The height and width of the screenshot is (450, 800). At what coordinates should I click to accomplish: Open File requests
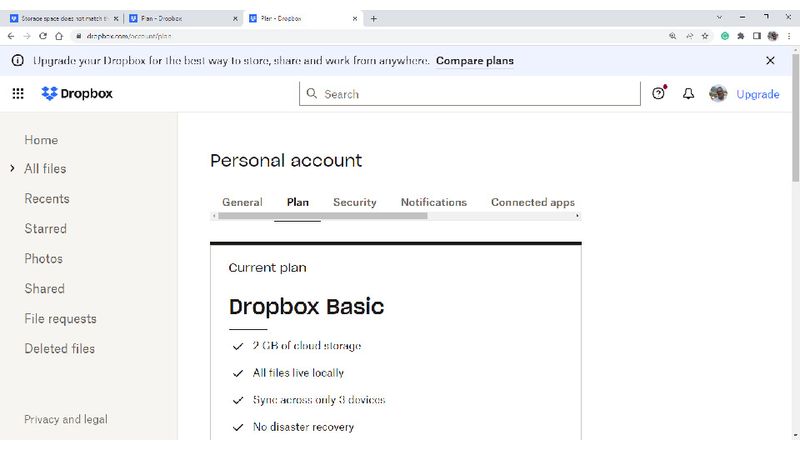click(x=60, y=319)
